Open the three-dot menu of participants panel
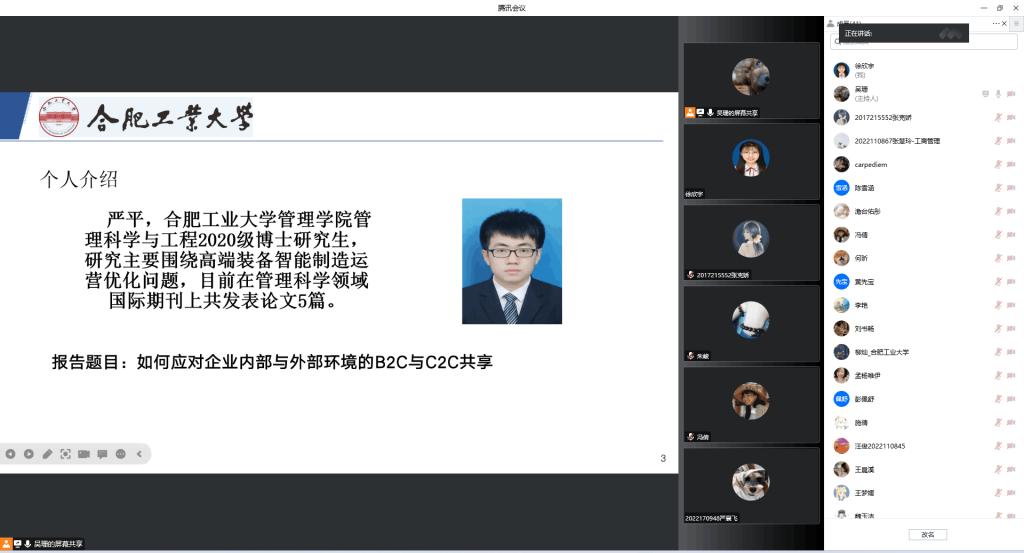Image resolution: width=1024 pixels, height=553 pixels. click(x=995, y=22)
